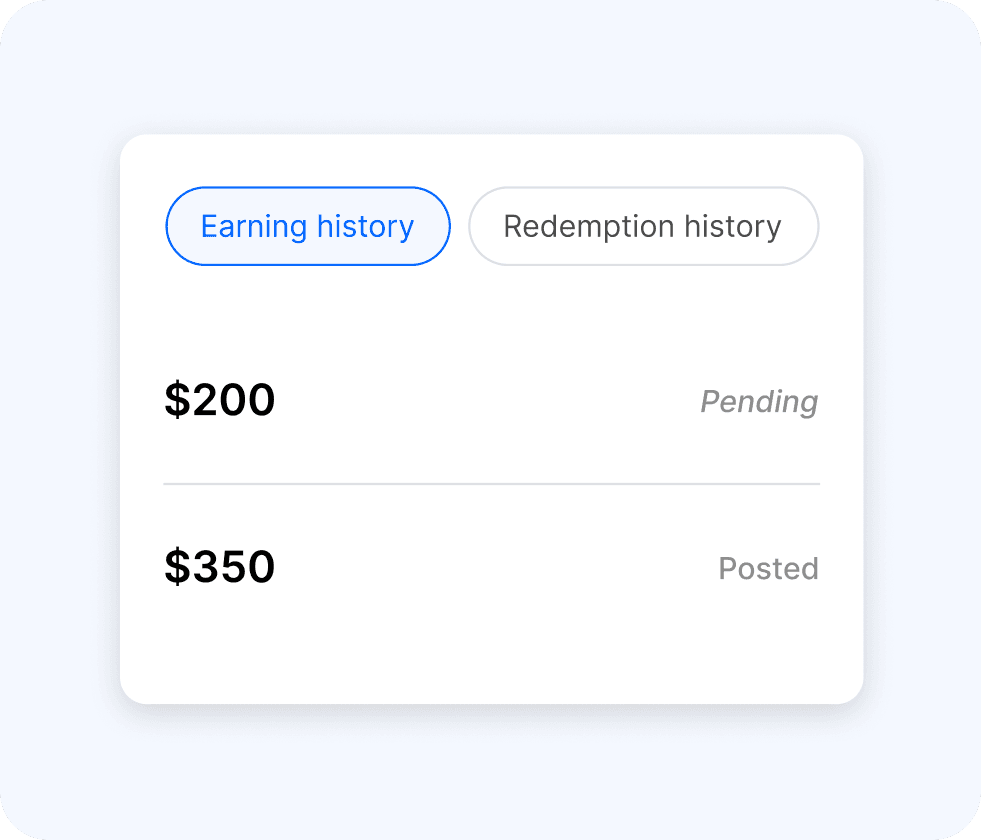This screenshot has height=840, width=981.
Task: Click the Redemption history pill button
Action: pos(643,226)
